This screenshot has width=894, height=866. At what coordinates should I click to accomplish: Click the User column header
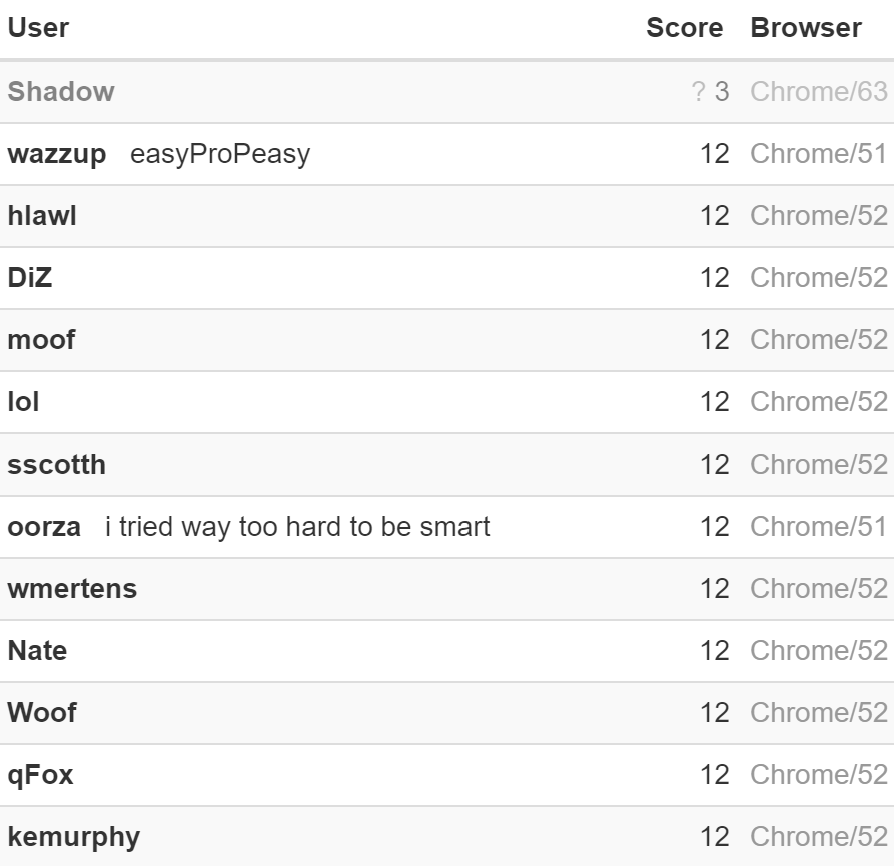coord(38,28)
